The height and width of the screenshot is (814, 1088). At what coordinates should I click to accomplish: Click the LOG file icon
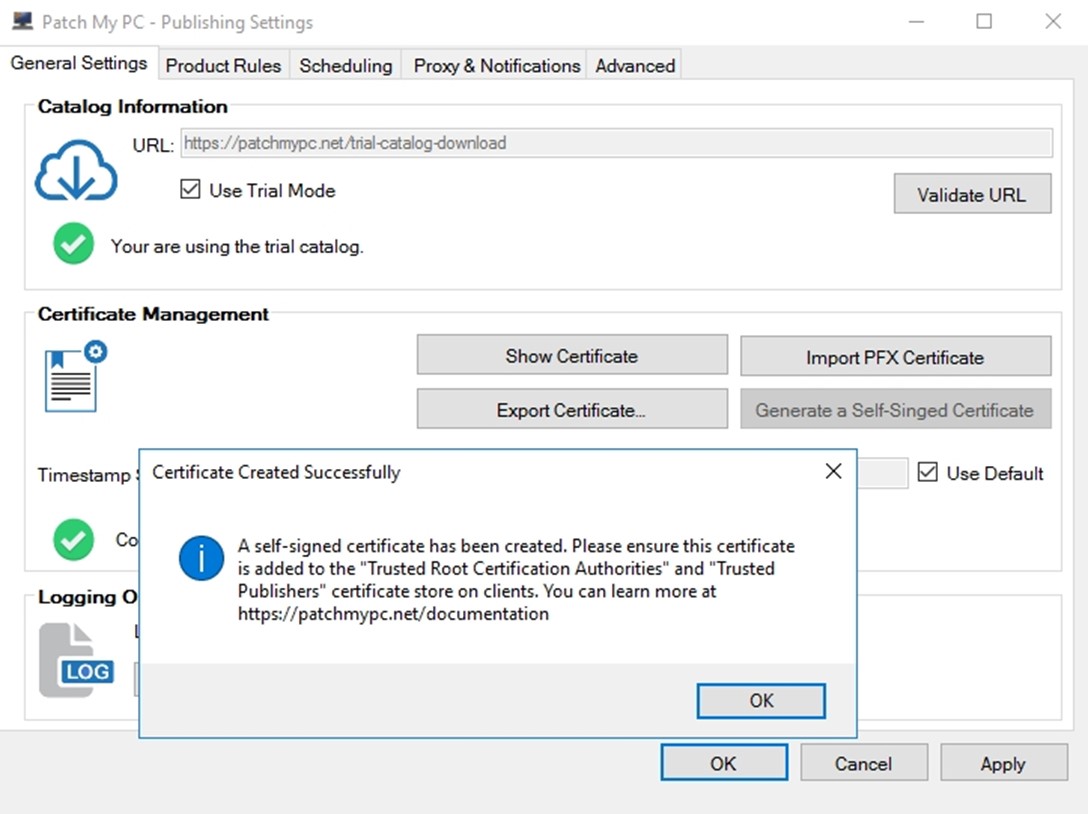tap(76, 659)
